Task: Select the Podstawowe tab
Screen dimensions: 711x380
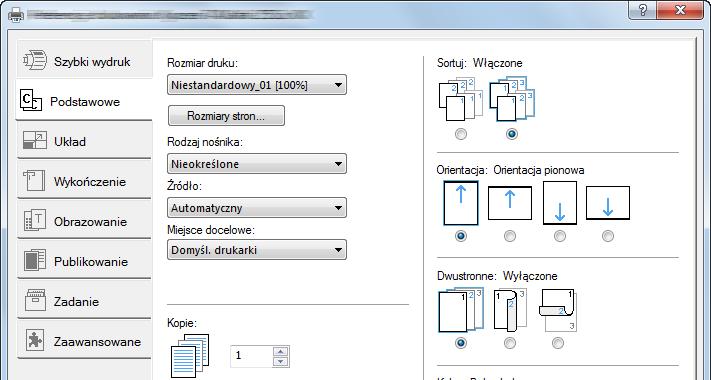Action: click(x=84, y=101)
